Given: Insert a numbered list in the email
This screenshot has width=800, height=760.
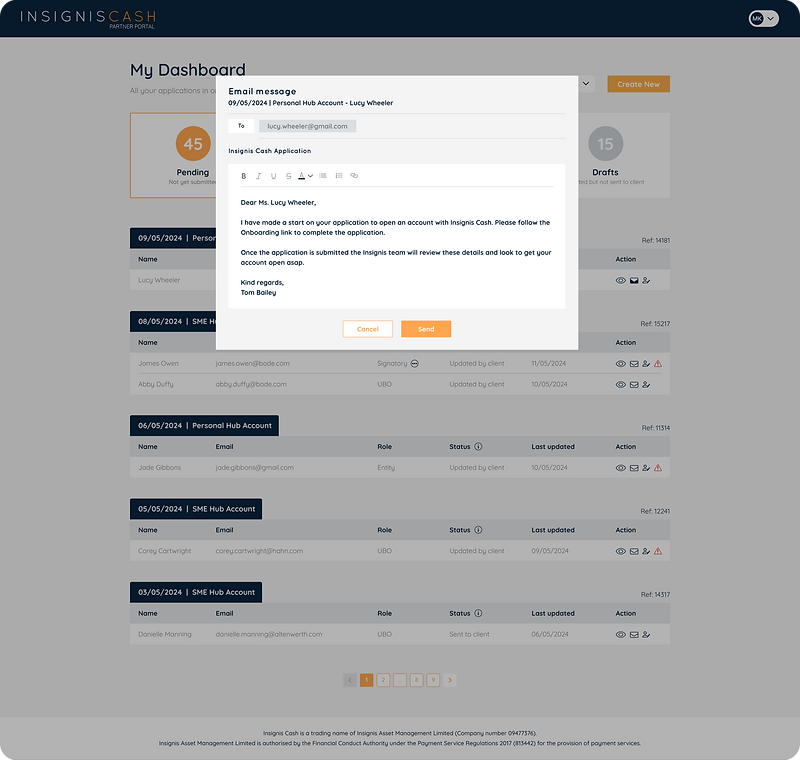Looking at the screenshot, I should tap(322, 175).
